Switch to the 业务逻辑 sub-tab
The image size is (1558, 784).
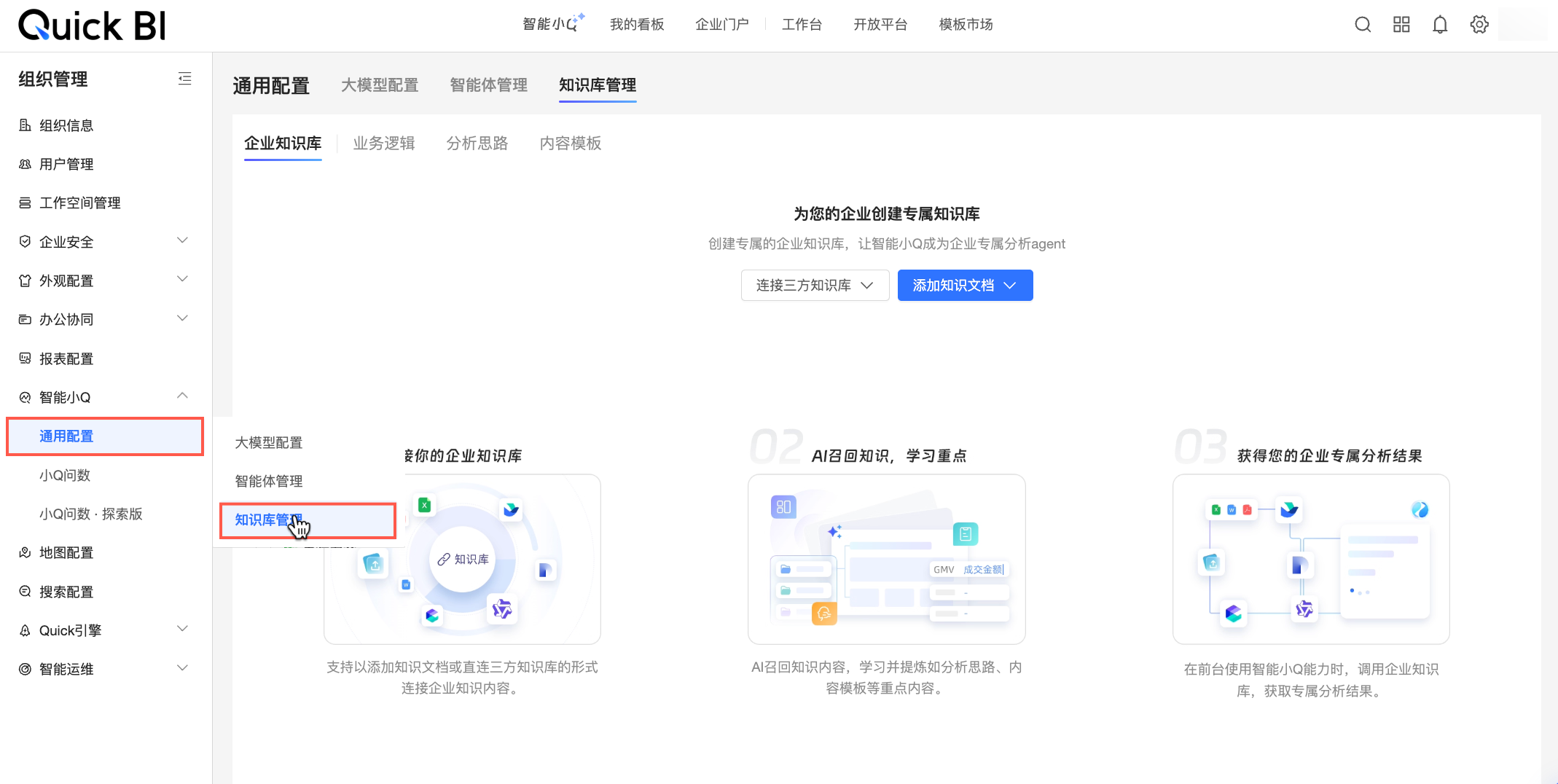(x=384, y=143)
